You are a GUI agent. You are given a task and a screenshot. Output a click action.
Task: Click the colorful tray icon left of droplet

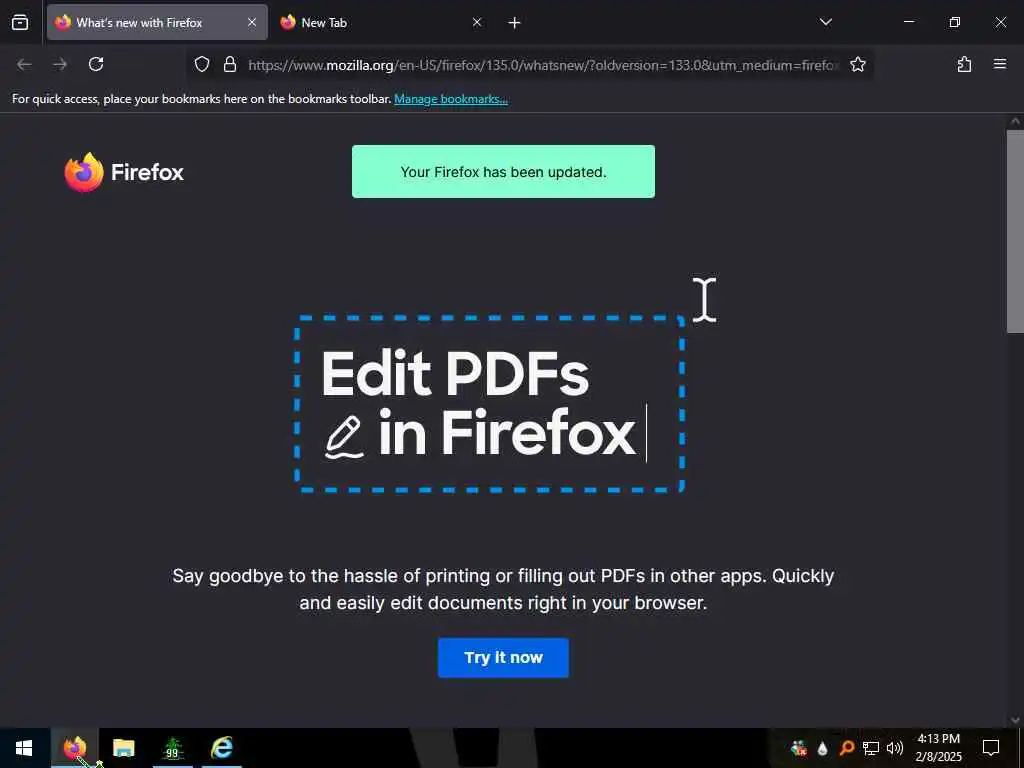[798, 748]
